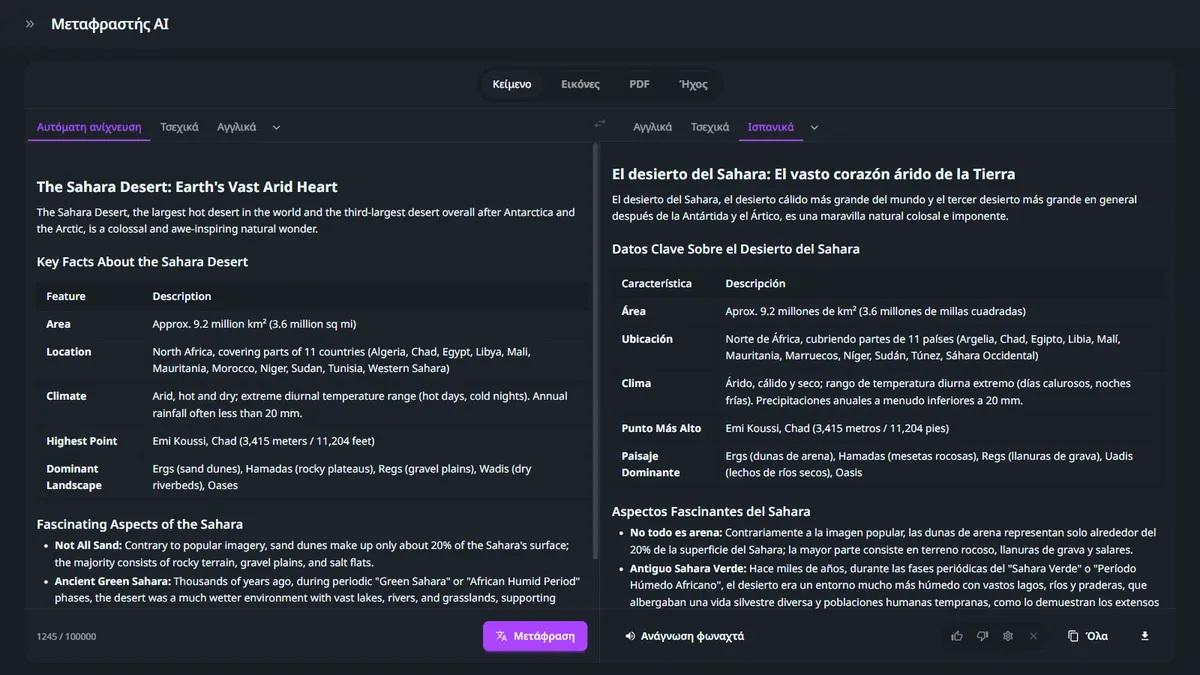Swap source and target languages

pos(600,124)
